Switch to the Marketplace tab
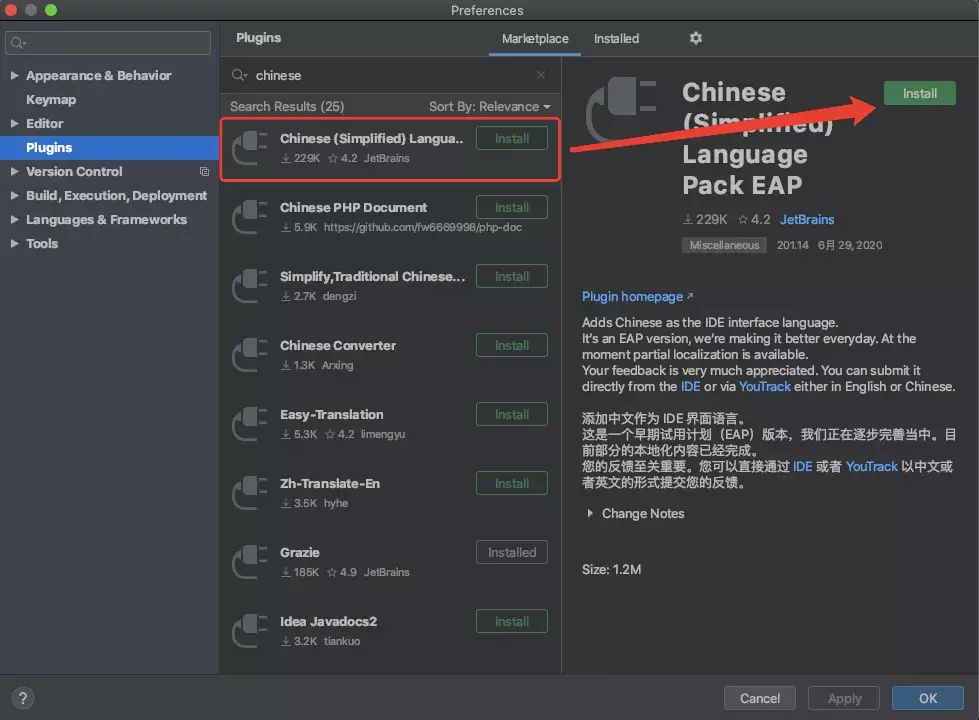The width and height of the screenshot is (979, 720). (x=535, y=39)
